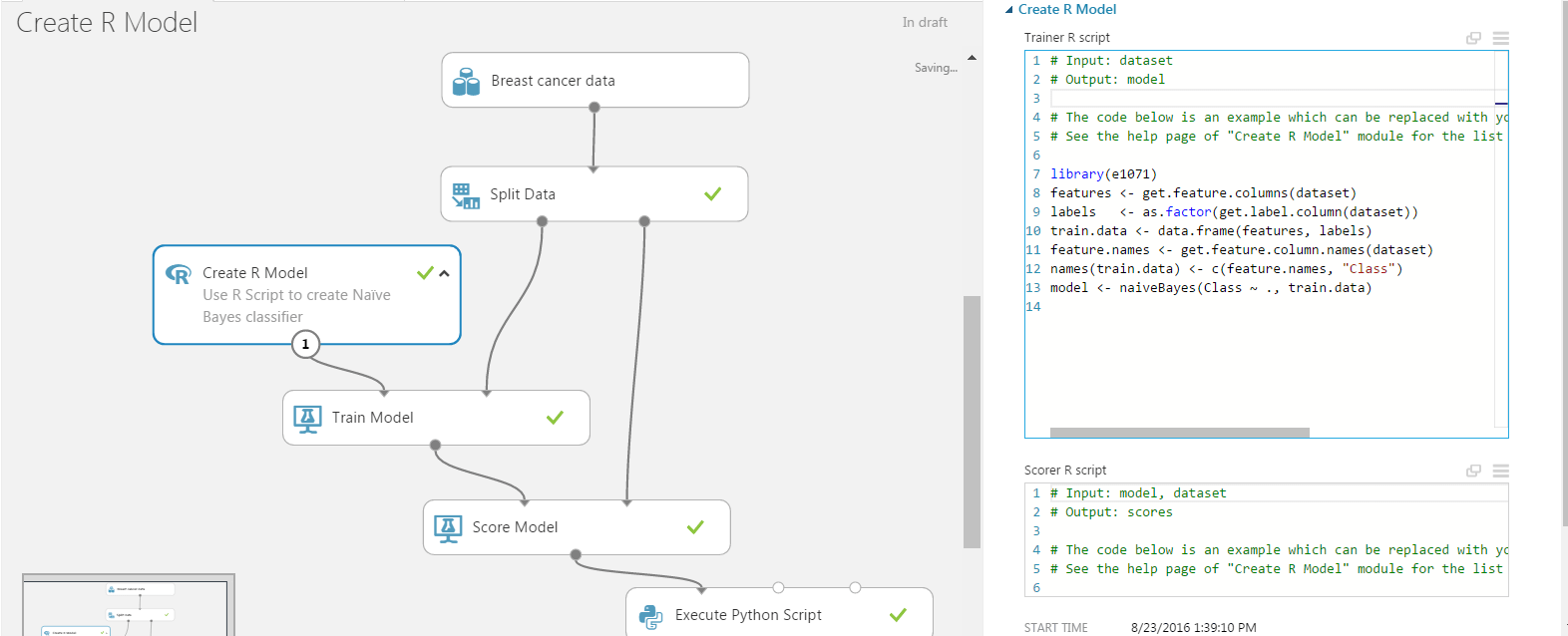1568x636 pixels.
Task: Collapse the Create R Model module description
Action: point(445,273)
